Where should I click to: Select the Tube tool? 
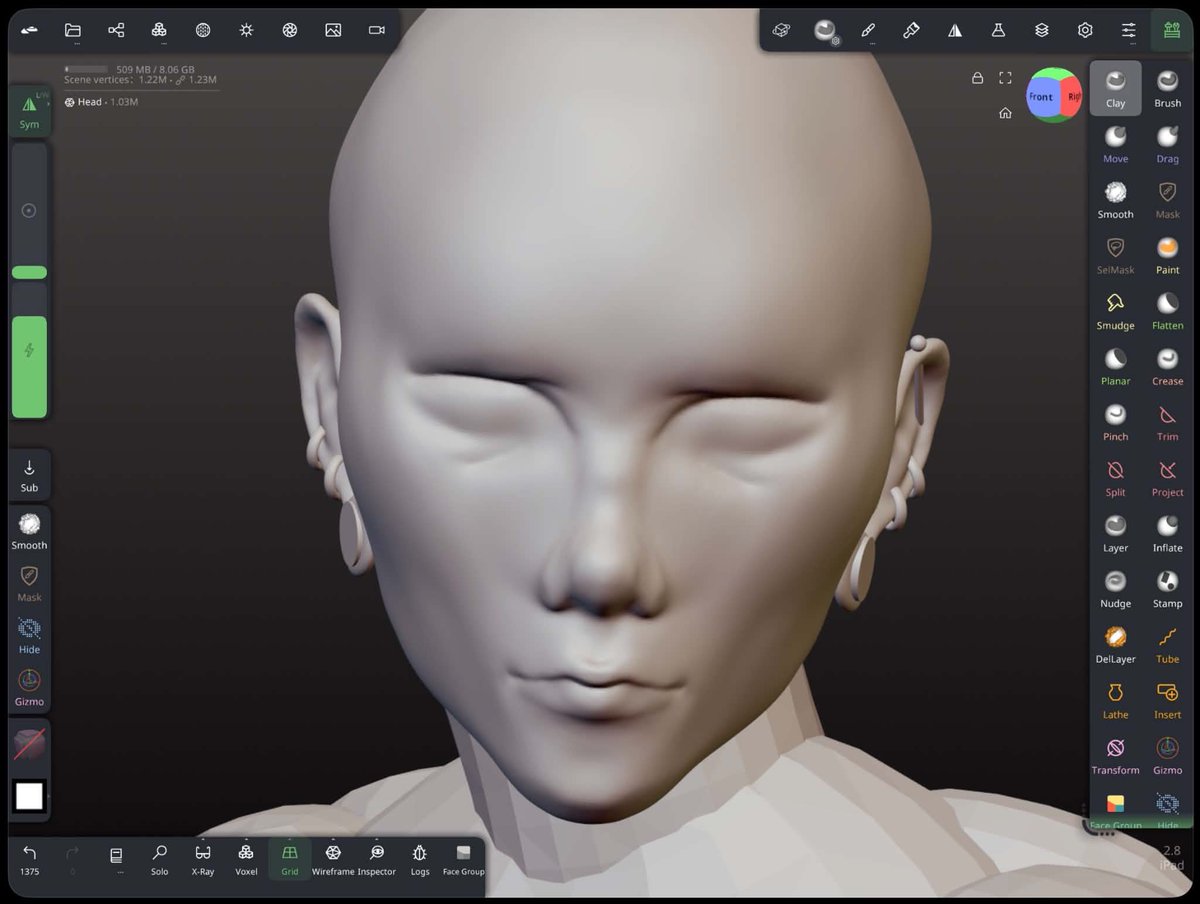[1167, 644]
